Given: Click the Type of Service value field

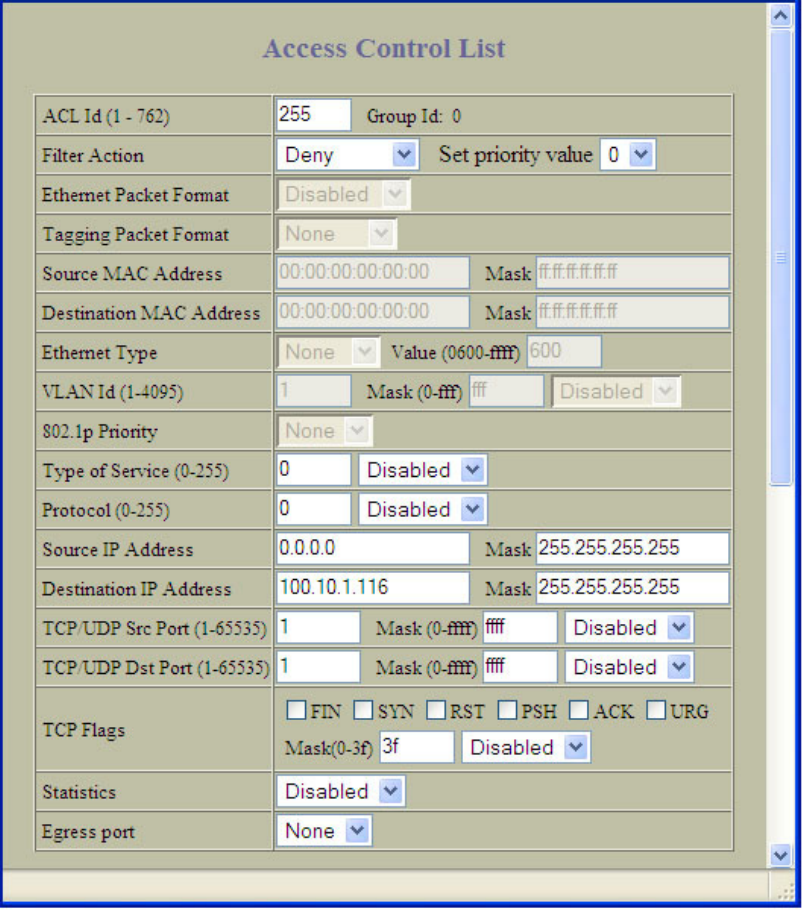Looking at the screenshot, I should point(314,469).
